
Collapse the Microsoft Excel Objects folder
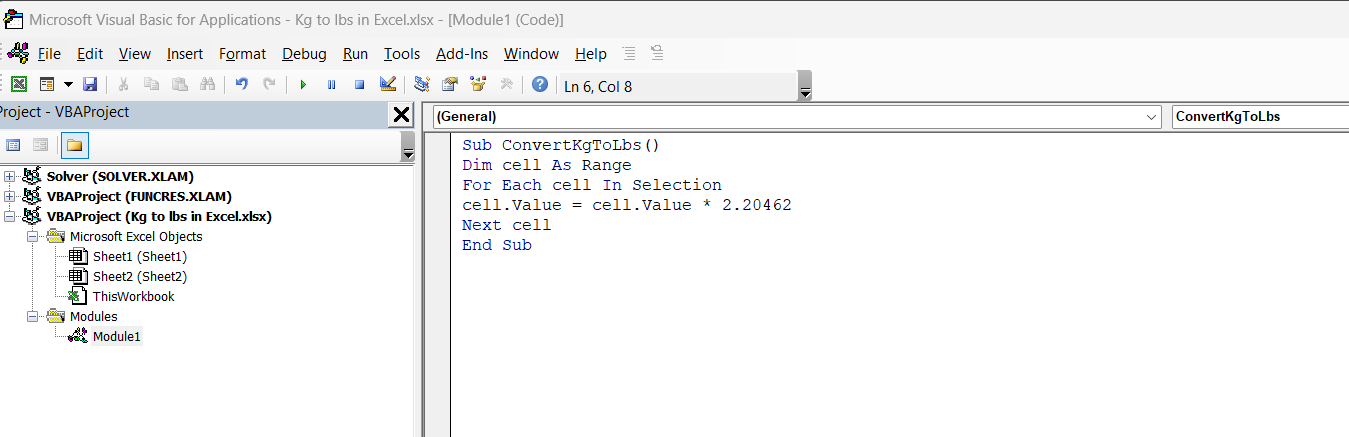[x=32, y=237]
